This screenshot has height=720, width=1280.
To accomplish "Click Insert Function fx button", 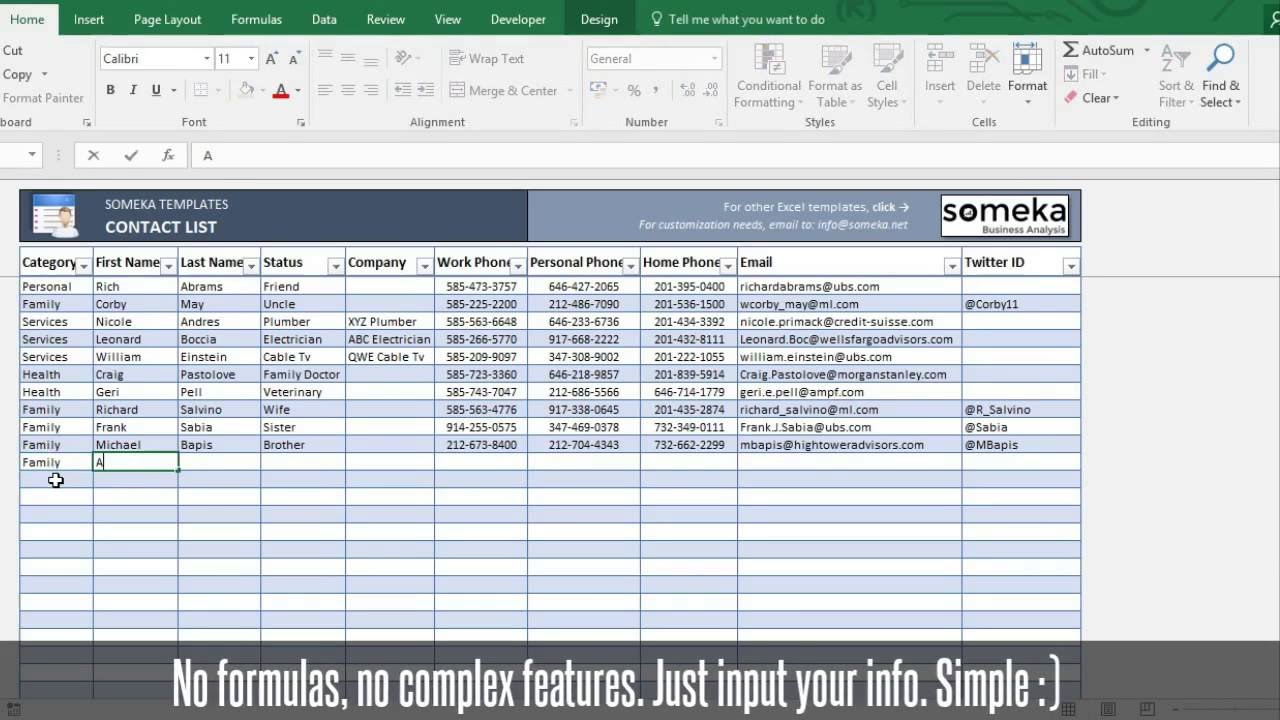I will coord(168,155).
